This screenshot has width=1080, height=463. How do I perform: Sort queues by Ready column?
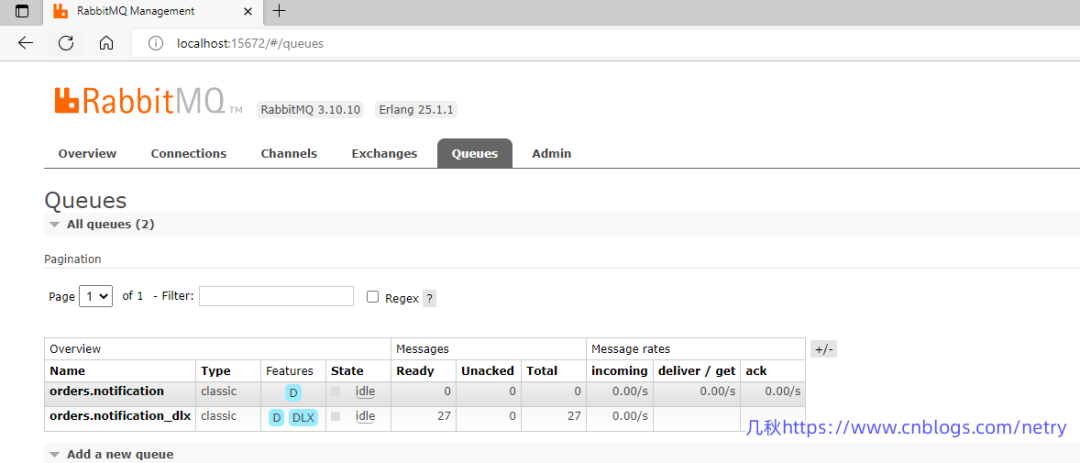(x=415, y=371)
